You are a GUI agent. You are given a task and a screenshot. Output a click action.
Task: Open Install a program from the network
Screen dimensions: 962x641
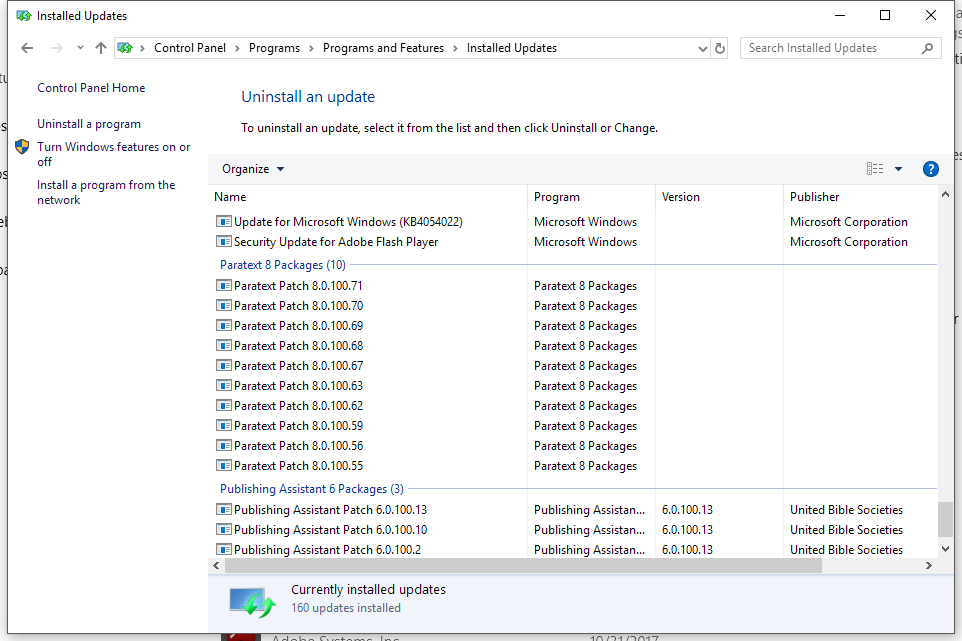[106, 192]
